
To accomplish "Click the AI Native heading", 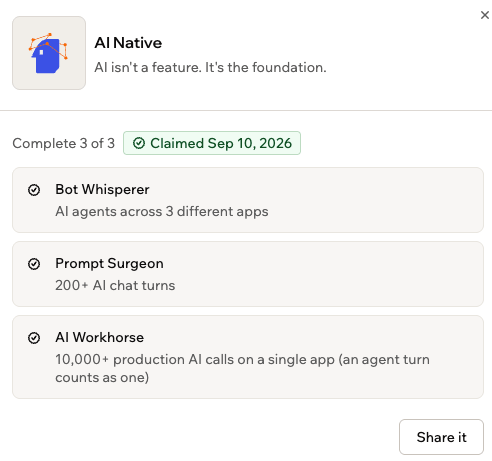I will (x=128, y=43).
